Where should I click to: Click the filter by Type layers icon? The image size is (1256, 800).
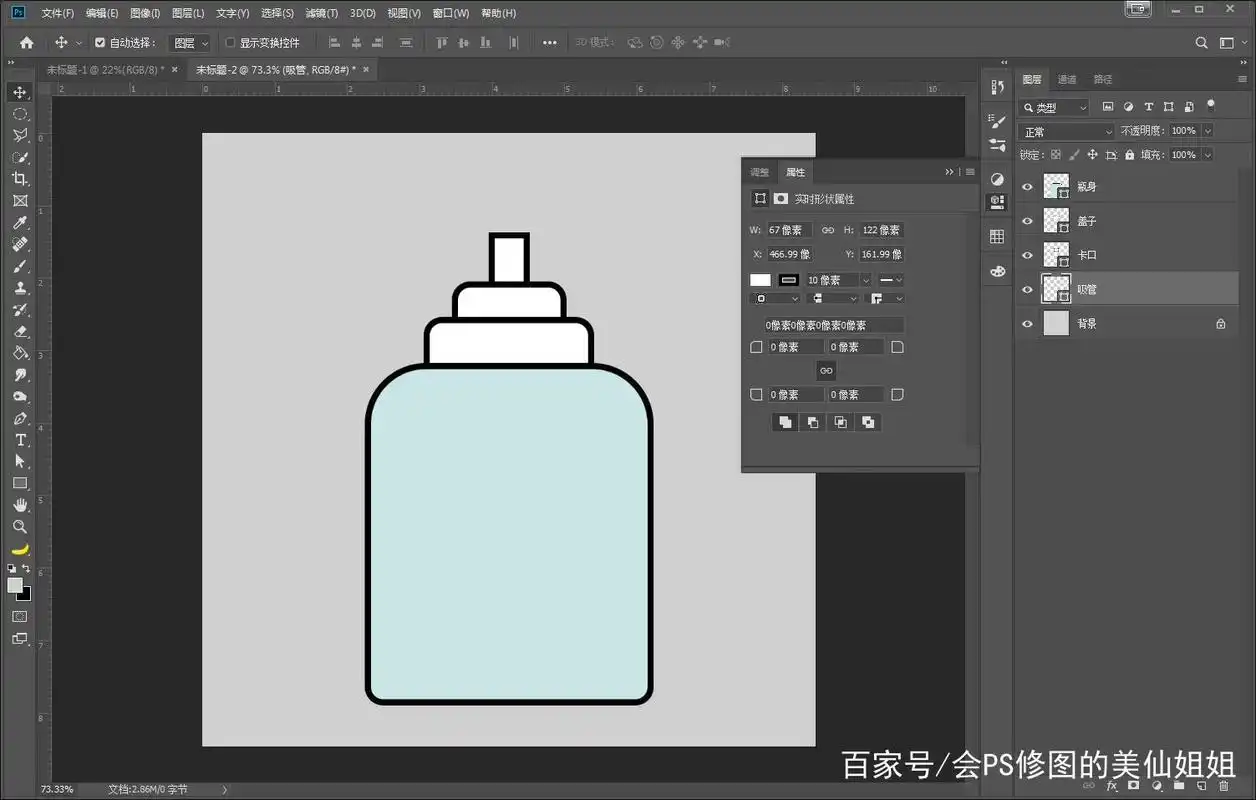tap(1148, 106)
